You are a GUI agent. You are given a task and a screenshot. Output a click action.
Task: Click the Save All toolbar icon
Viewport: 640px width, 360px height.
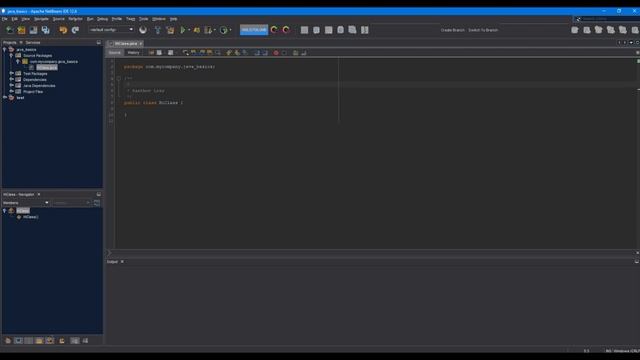[45, 30]
